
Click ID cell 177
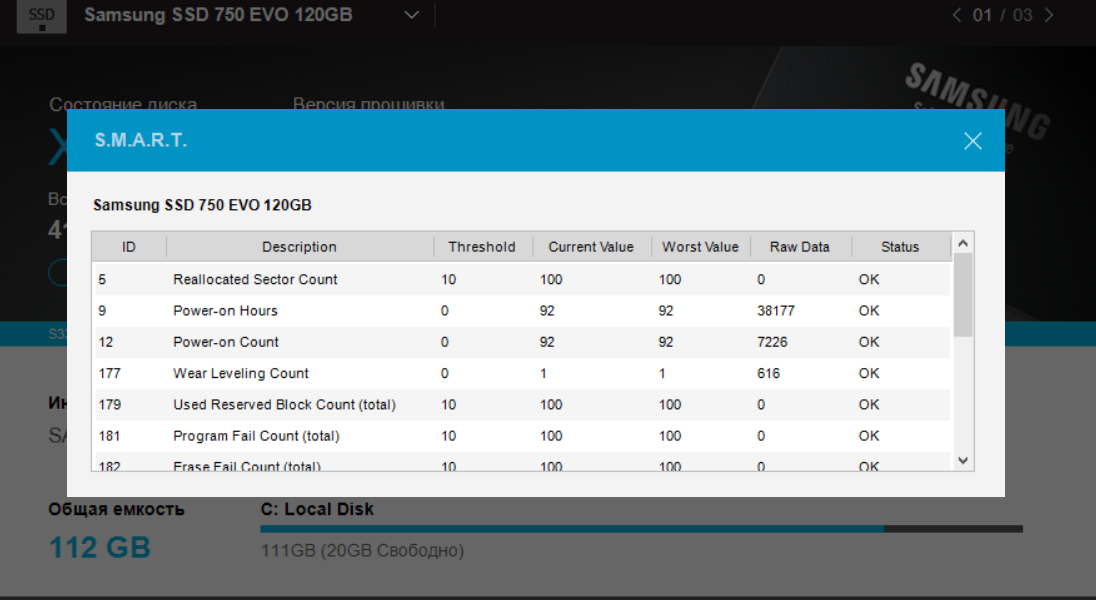[110, 373]
